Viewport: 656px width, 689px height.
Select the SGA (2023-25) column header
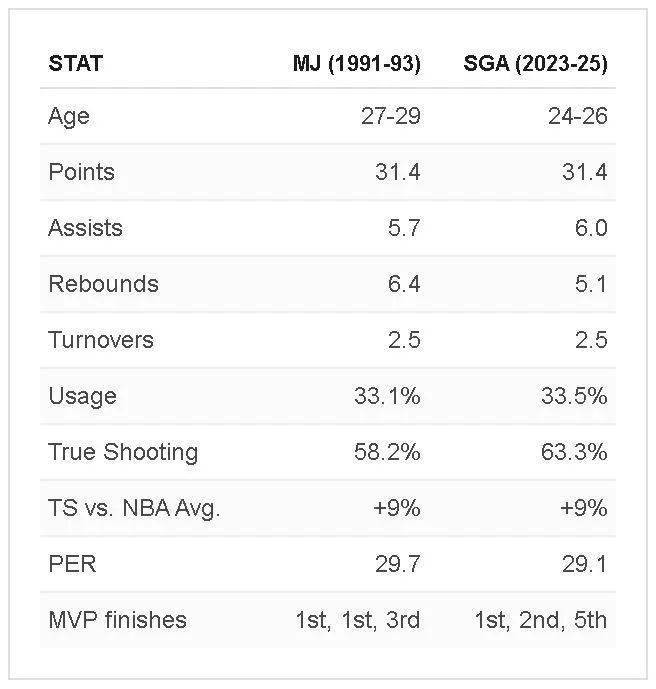[535, 64]
